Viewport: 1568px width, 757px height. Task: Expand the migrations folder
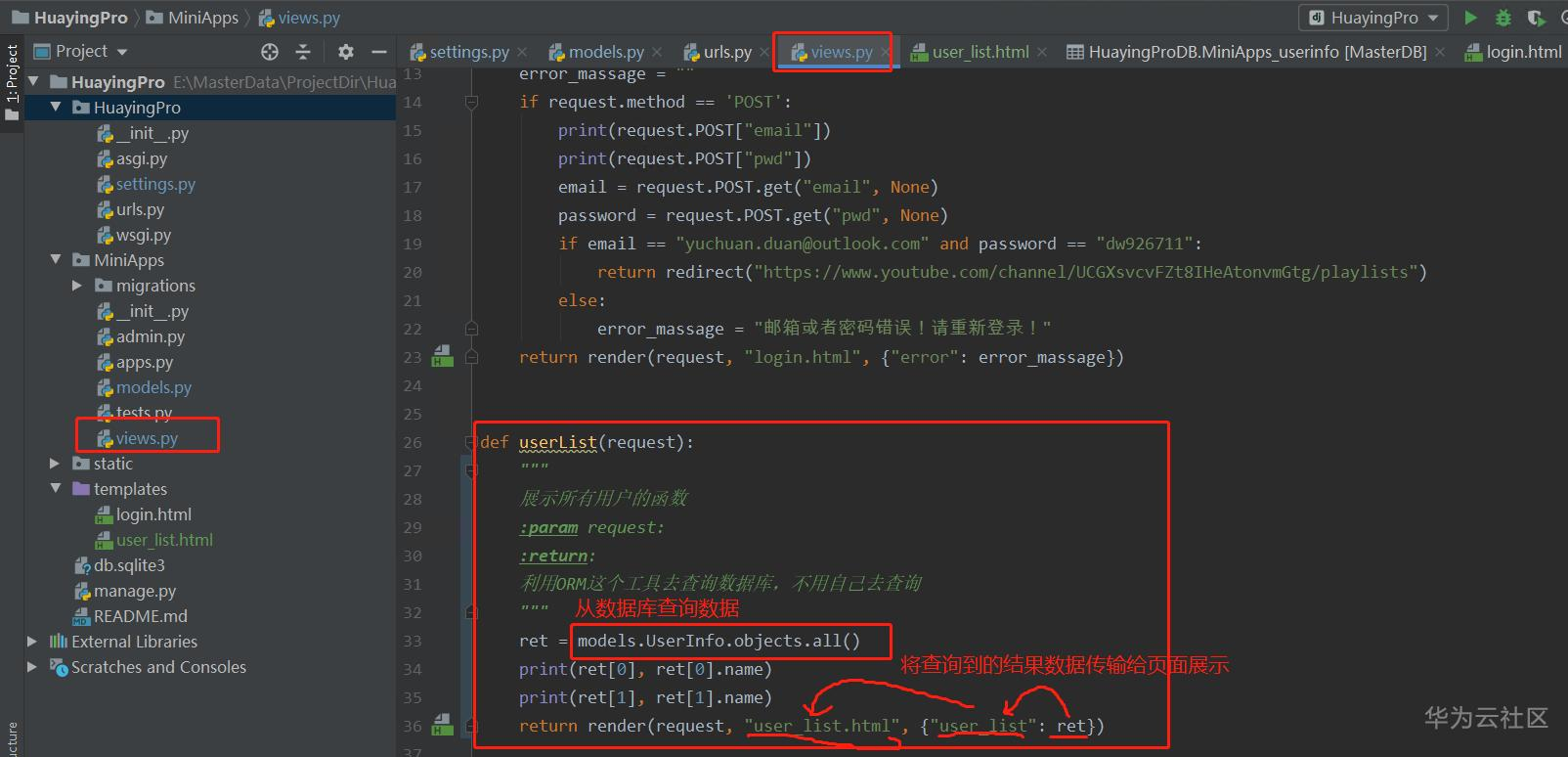point(77,285)
